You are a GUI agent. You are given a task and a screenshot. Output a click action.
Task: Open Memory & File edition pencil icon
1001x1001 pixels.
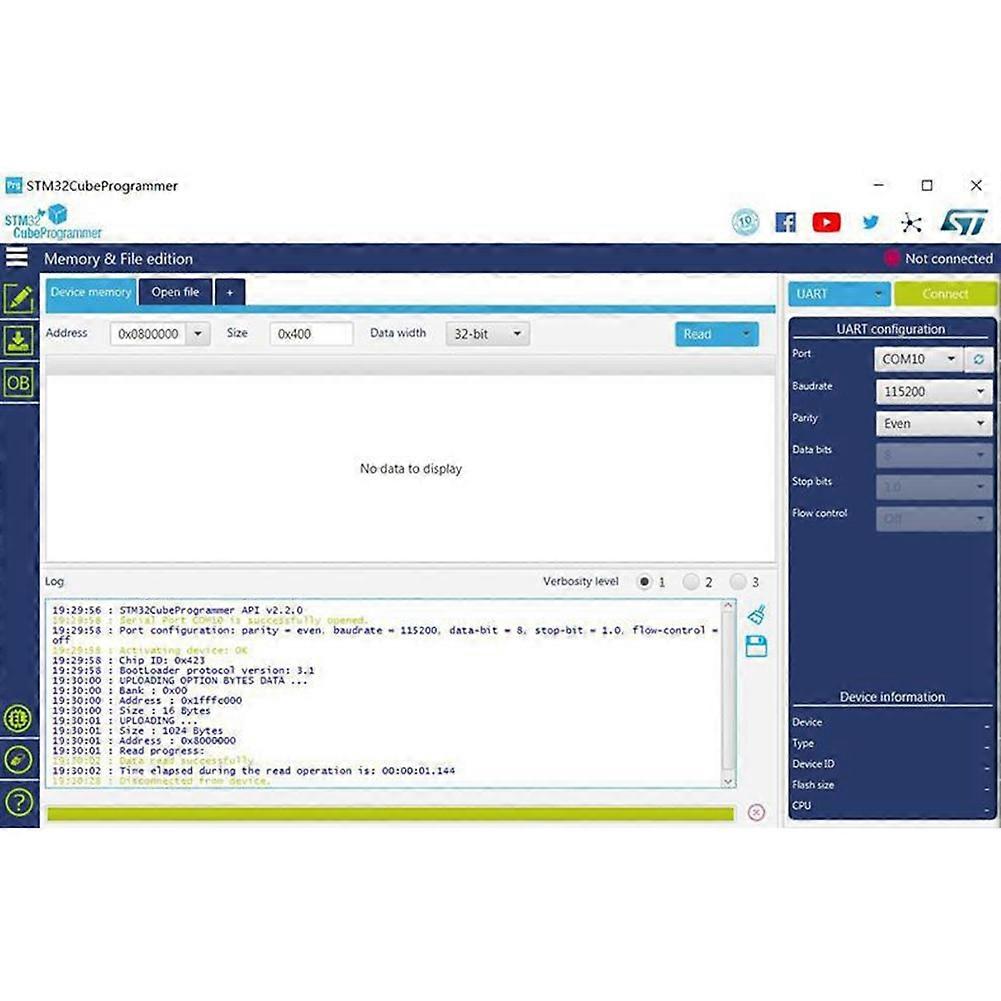(x=19, y=298)
